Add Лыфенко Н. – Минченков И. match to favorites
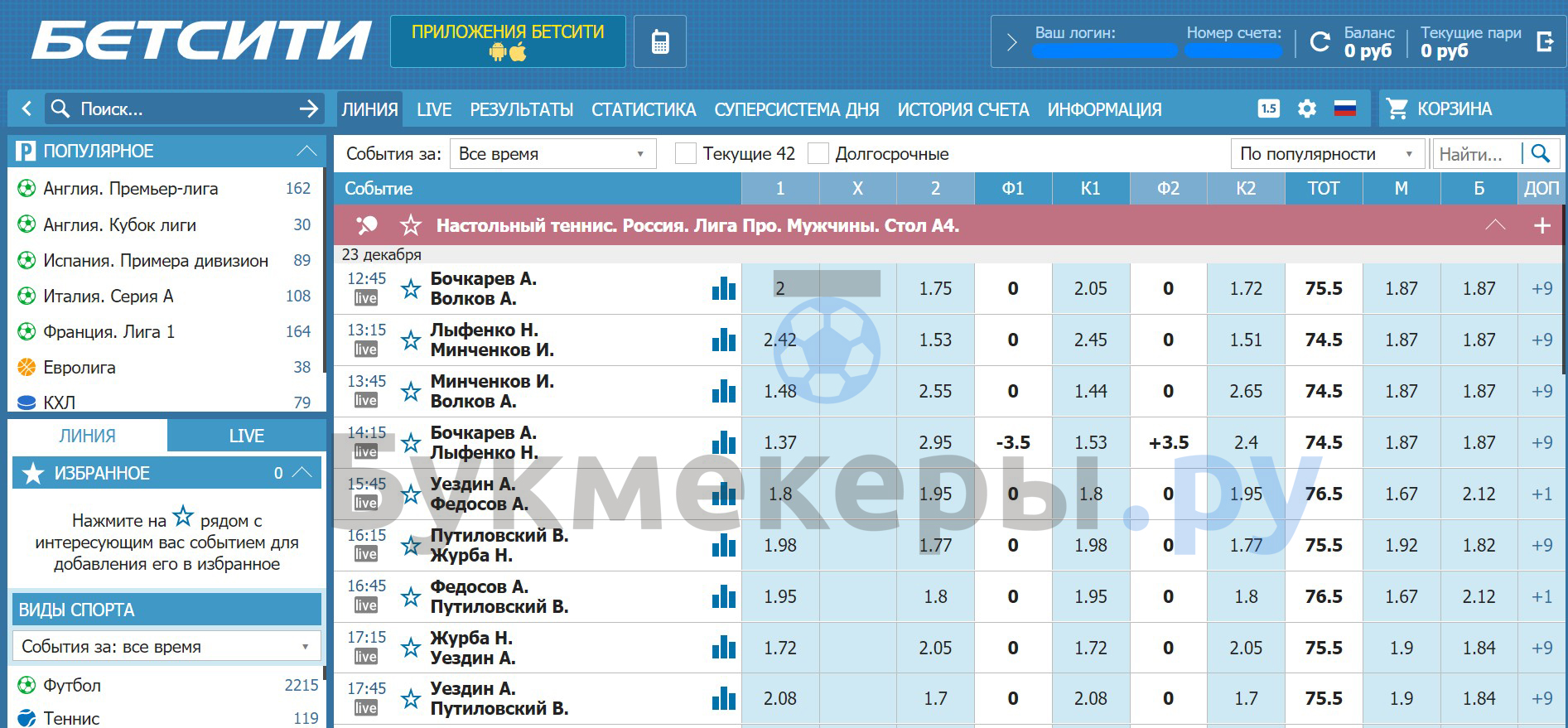 pos(411,340)
